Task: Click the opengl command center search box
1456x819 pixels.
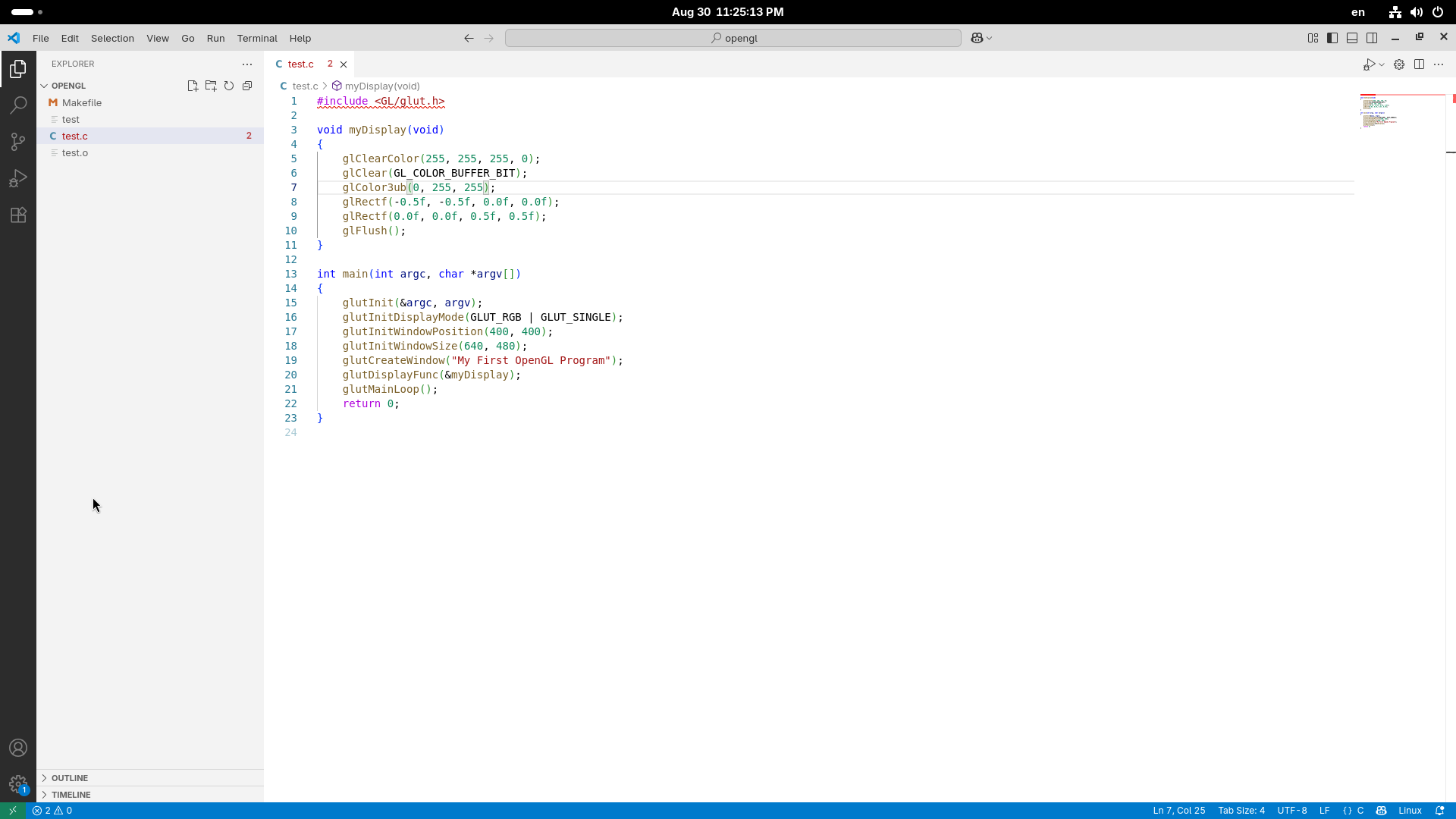Action: pyautogui.click(x=733, y=38)
